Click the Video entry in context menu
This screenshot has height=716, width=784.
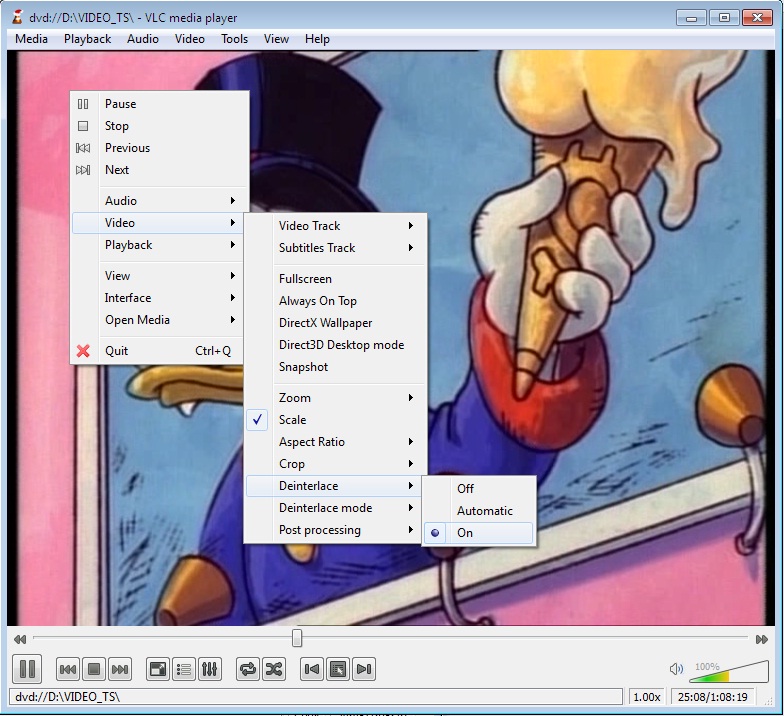tap(159, 223)
